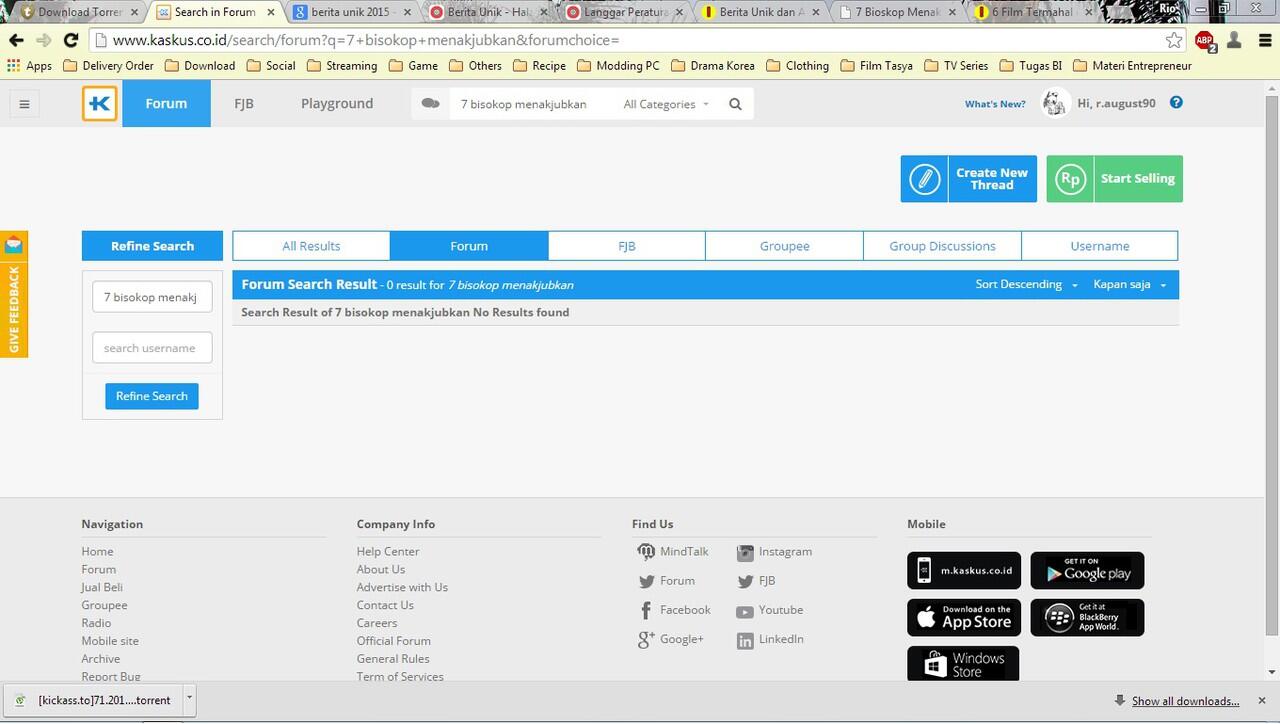Image resolution: width=1280 pixels, height=724 pixels.
Task: Expand the Kapan saja dropdown
Action: click(1130, 285)
